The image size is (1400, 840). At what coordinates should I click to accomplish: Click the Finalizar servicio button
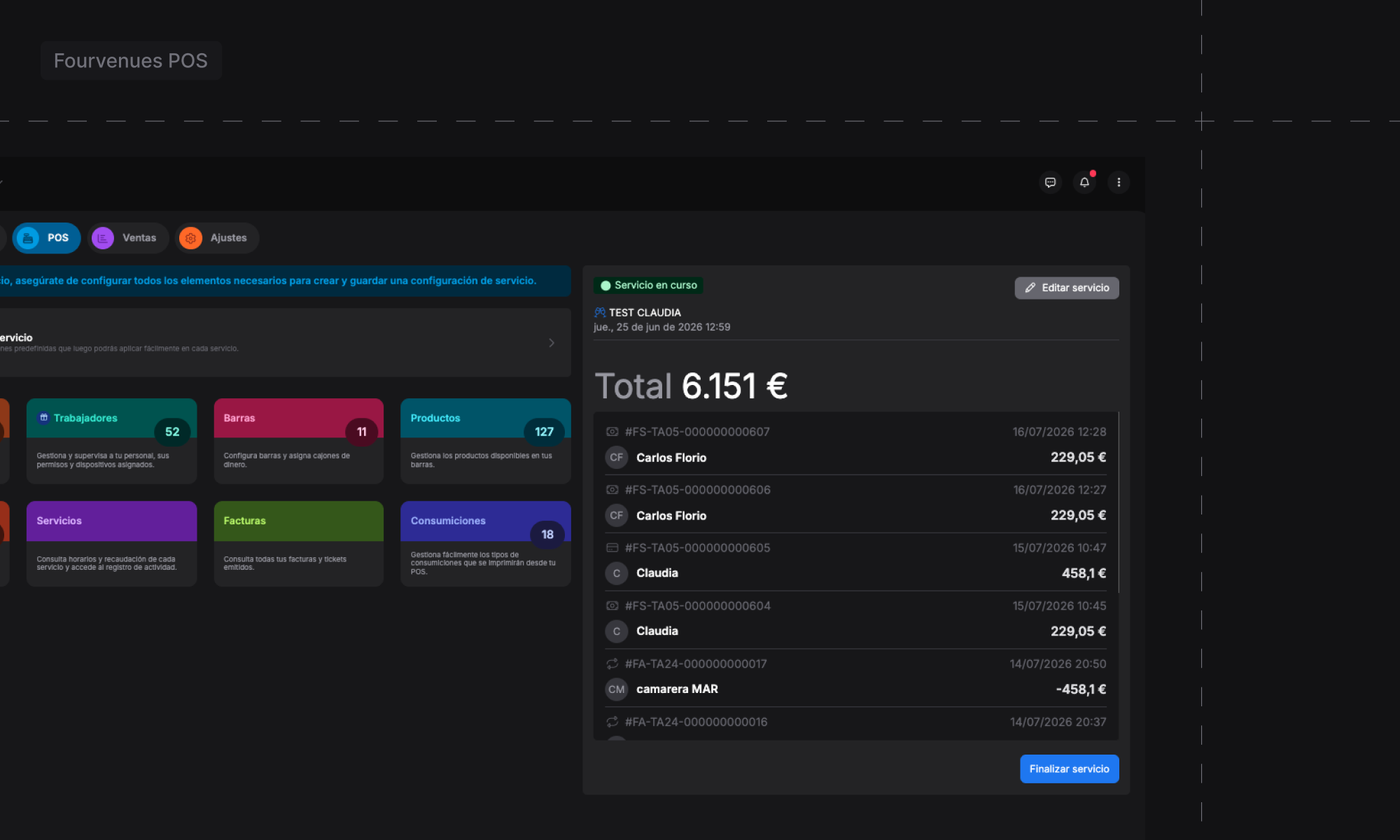point(1069,769)
